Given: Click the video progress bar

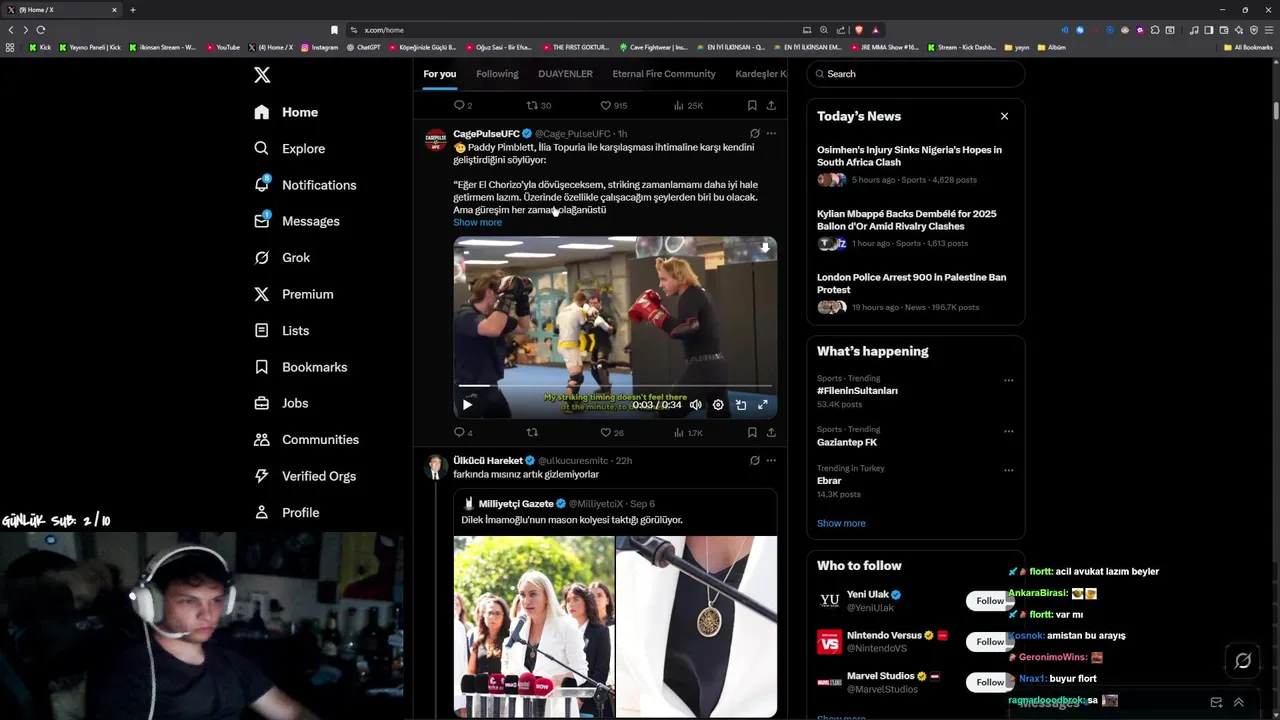Looking at the screenshot, I should click(615, 385).
